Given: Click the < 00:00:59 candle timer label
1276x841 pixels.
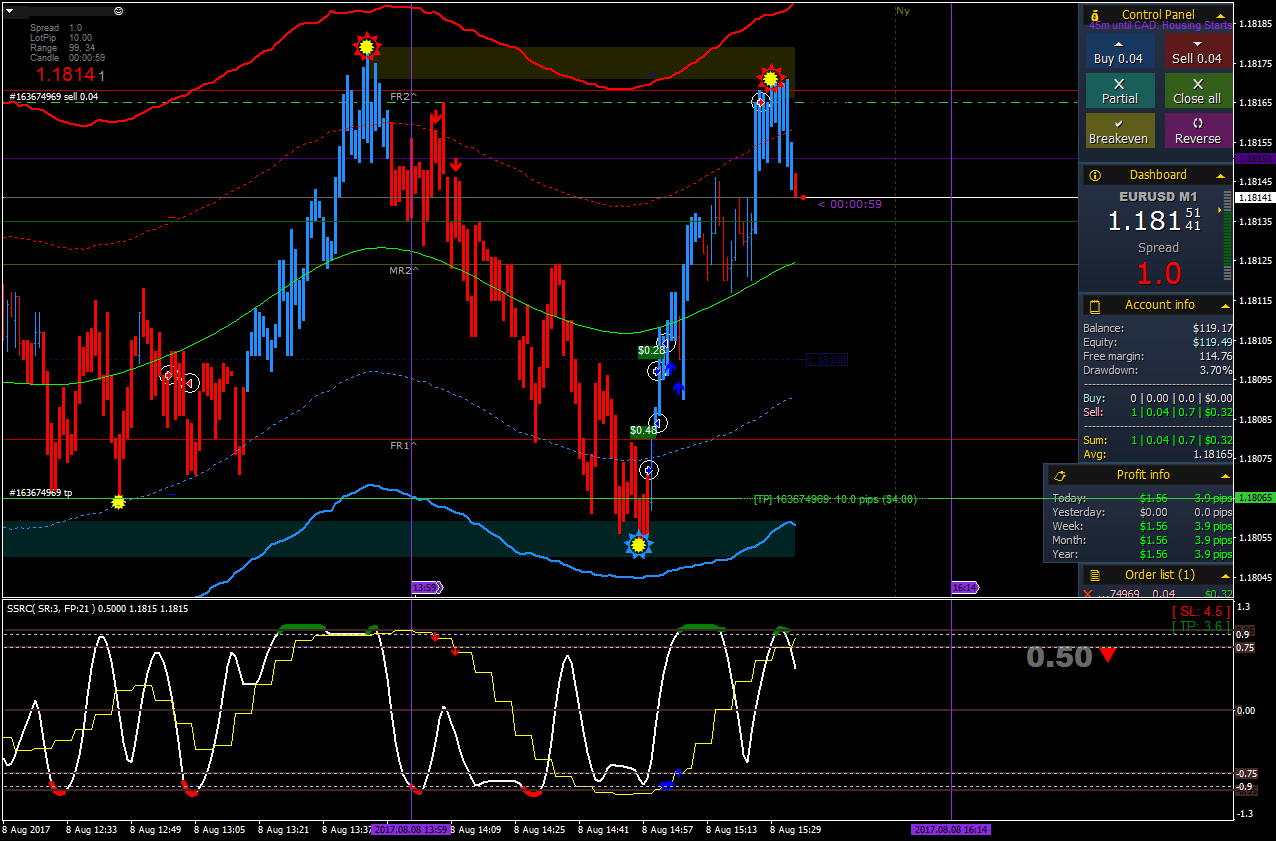Looking at the screenshot, I should click(849, 204).
